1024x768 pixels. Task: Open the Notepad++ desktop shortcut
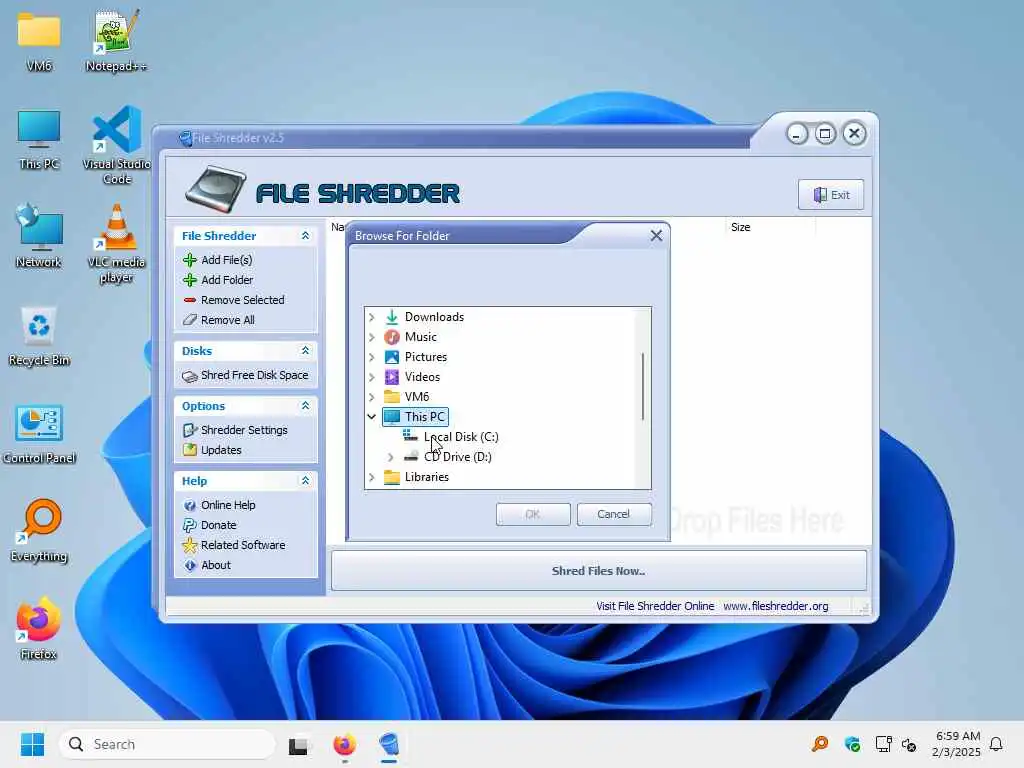[x=116, y=40]
